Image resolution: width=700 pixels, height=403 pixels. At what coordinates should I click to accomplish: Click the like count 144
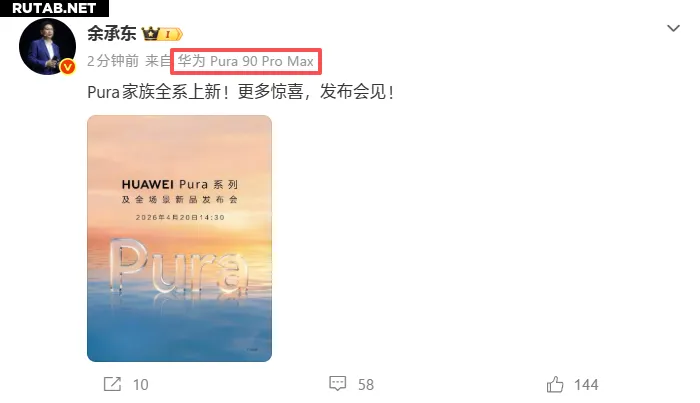coord(586,385)
